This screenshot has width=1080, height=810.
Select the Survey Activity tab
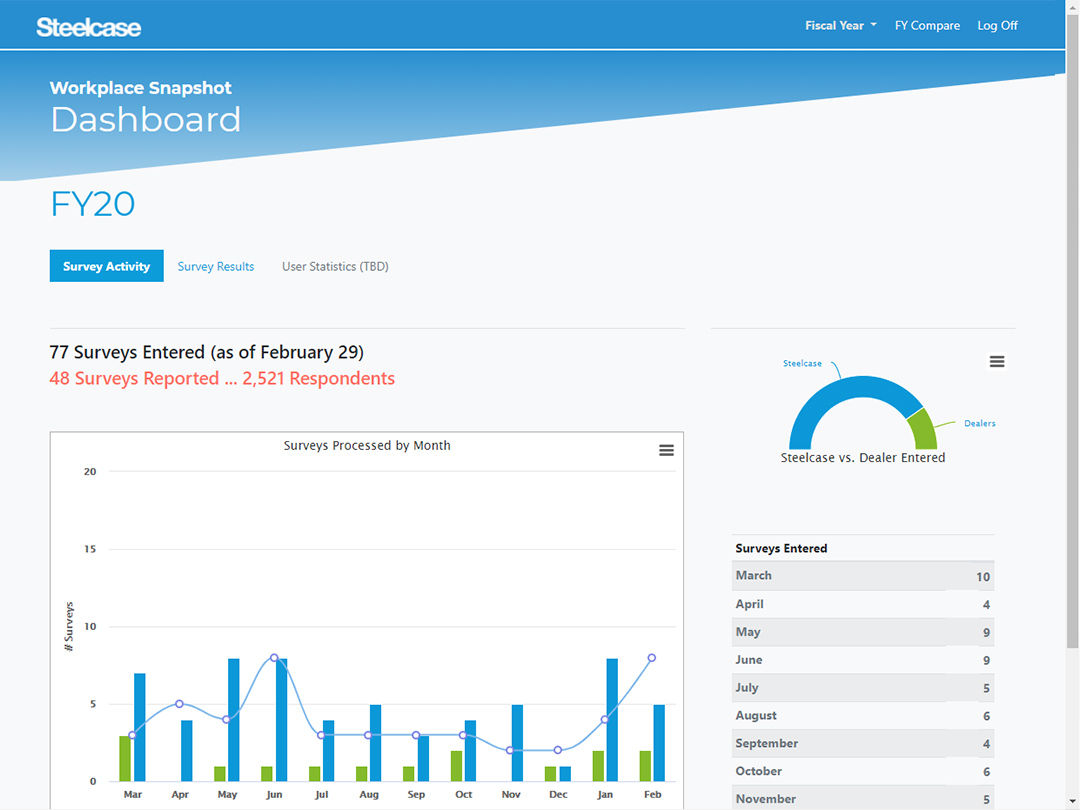coord(107,266)
